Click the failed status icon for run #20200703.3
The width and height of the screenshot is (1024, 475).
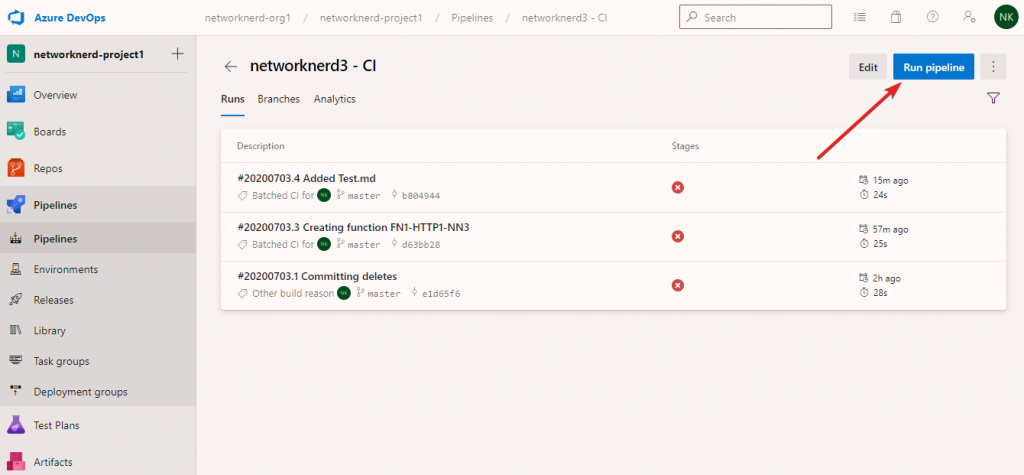tap(678, 236)
